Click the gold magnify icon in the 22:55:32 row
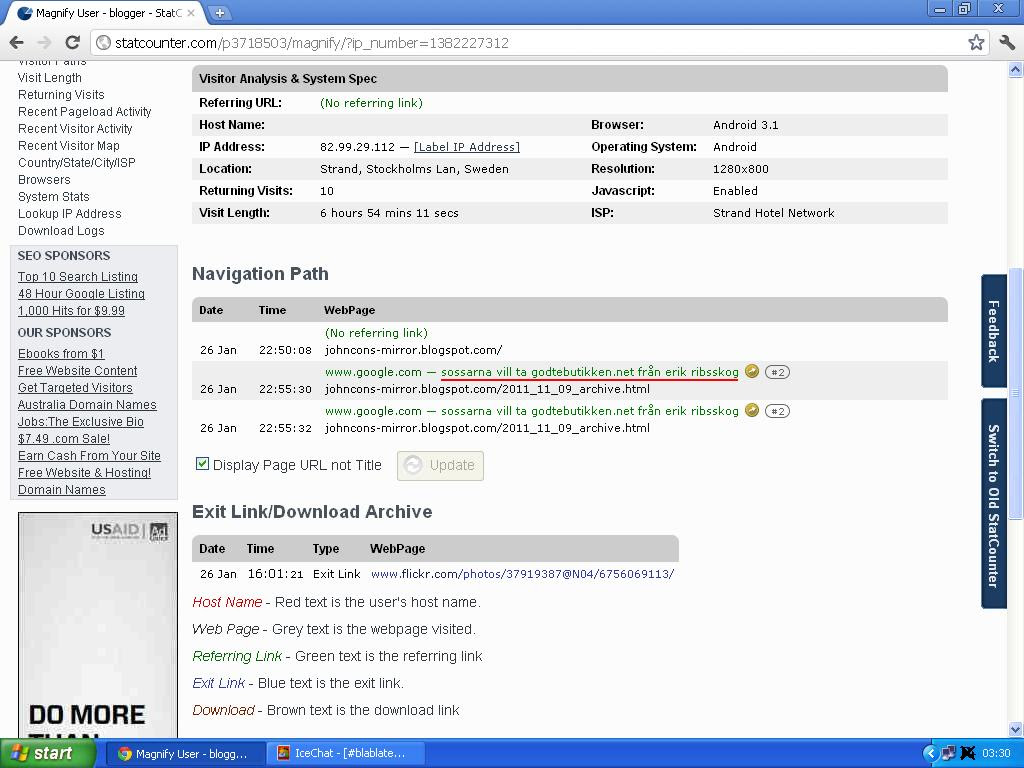The image size is (1024, 768). pyautogui.click(x=752, y=410)
